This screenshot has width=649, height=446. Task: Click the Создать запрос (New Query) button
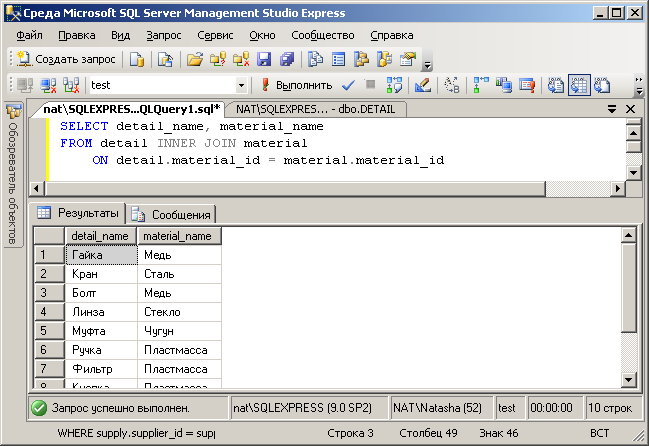(x=66, y=60)
